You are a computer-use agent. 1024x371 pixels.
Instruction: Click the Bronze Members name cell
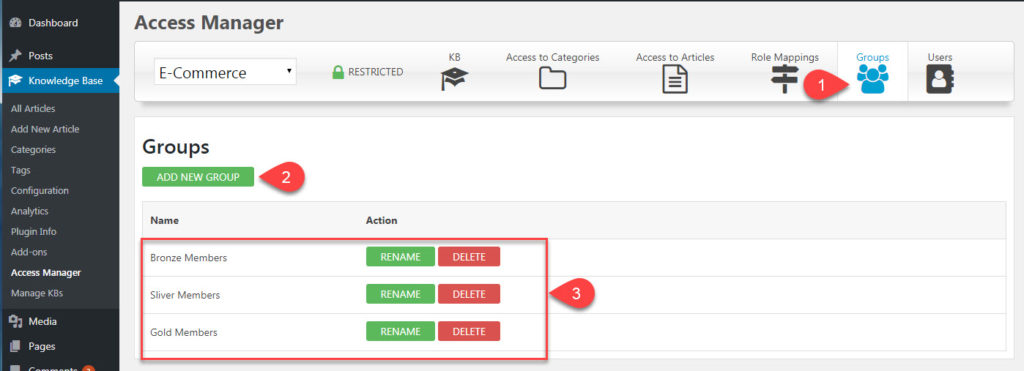(189, 257)
